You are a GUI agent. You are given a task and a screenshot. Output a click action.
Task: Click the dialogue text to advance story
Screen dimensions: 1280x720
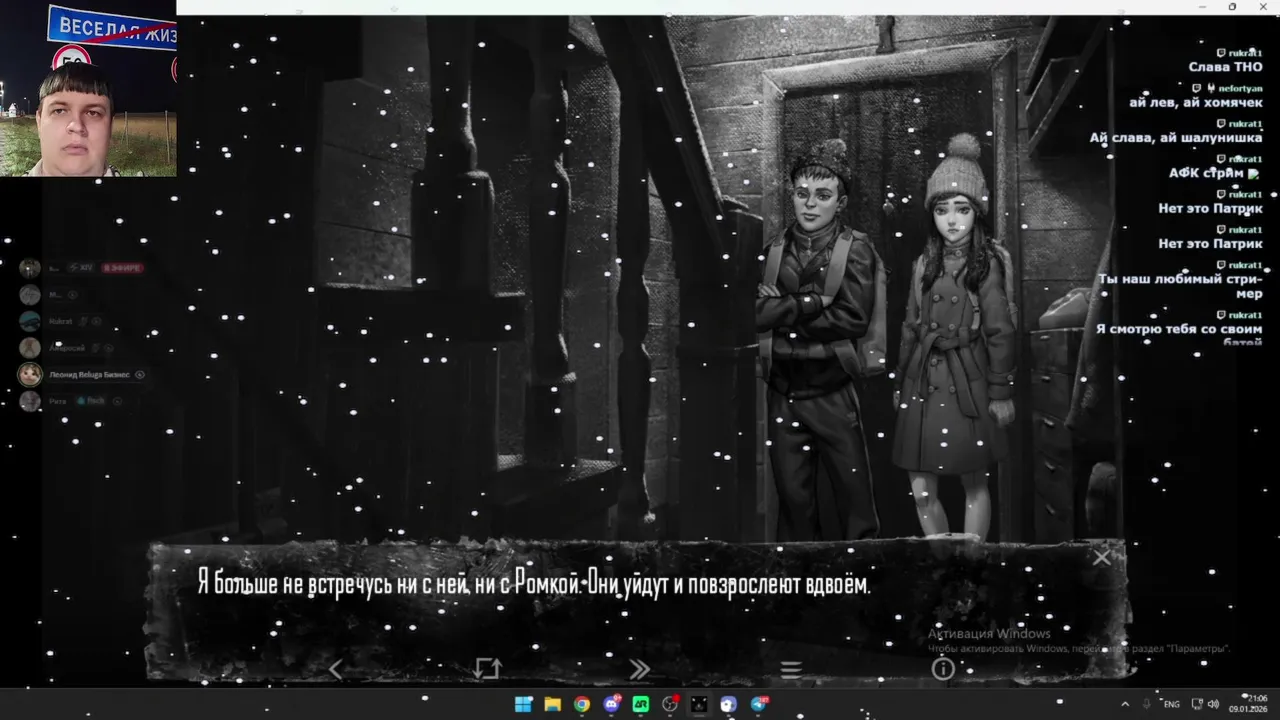[533, 584]
